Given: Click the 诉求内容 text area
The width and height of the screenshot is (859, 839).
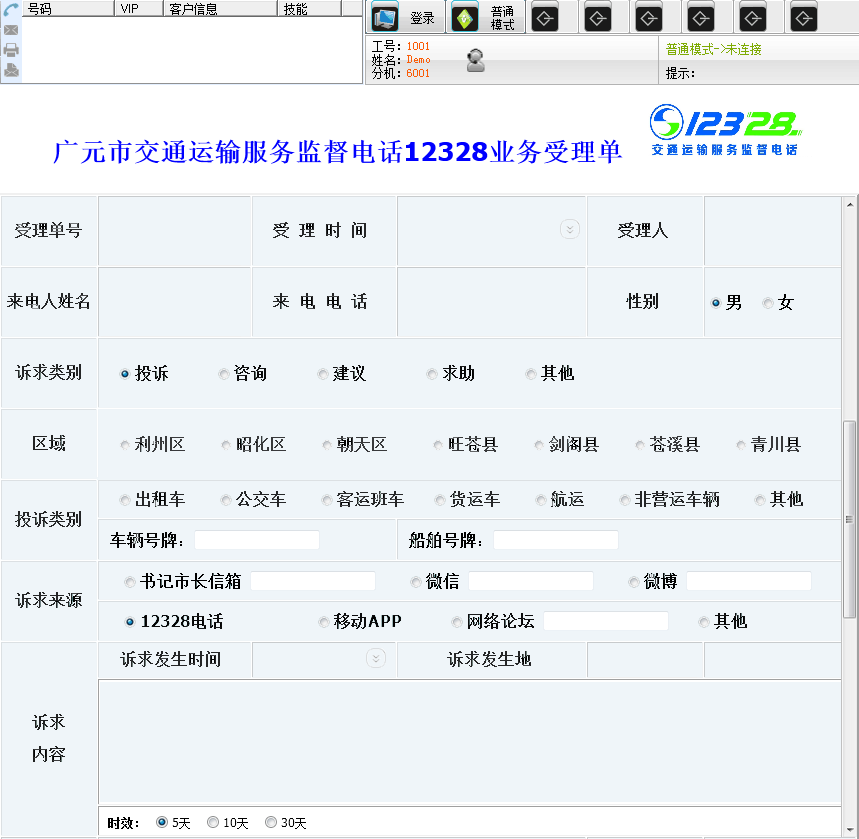Looking at the screenshot, I should 469,741.
